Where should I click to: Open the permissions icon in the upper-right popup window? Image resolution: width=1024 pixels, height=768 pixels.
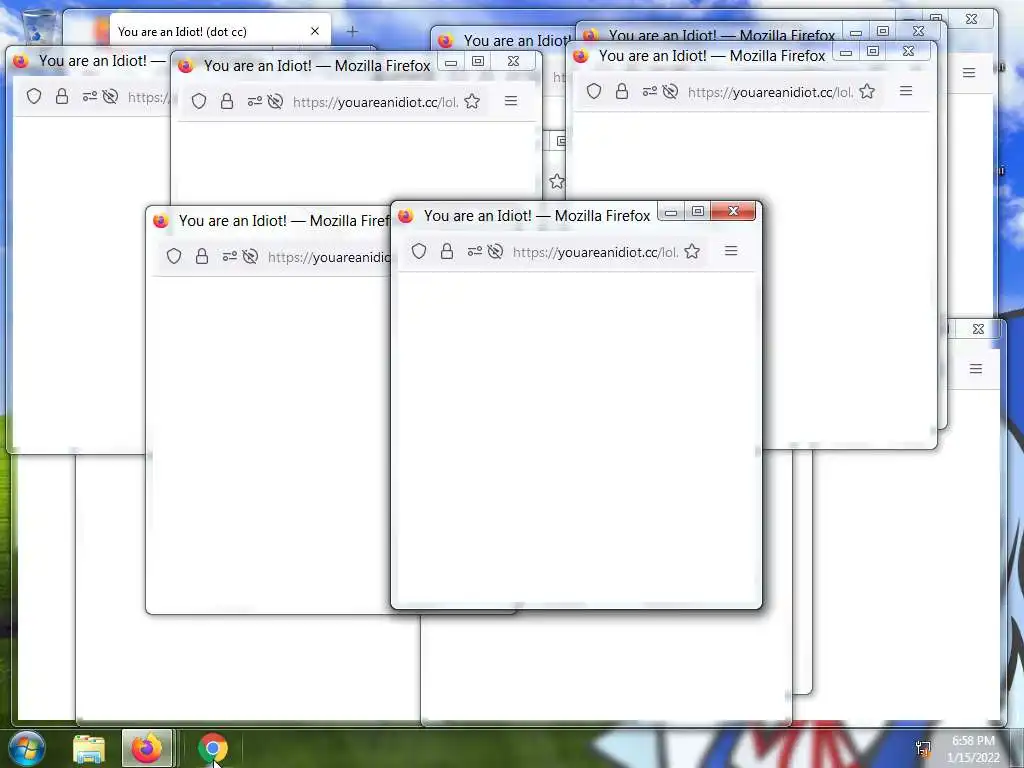pos(649,91)
